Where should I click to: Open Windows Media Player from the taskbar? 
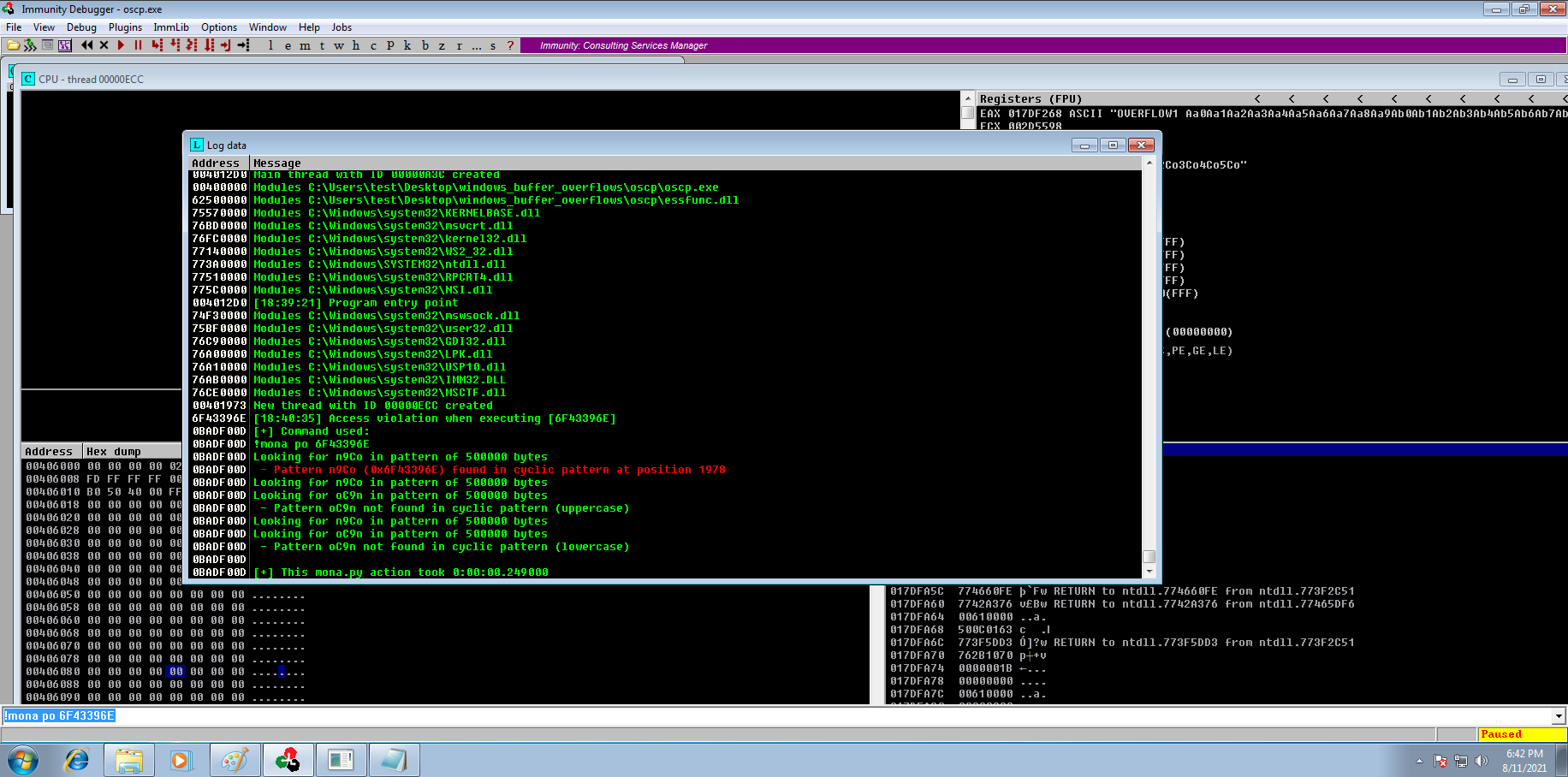[x=181, y=760]
